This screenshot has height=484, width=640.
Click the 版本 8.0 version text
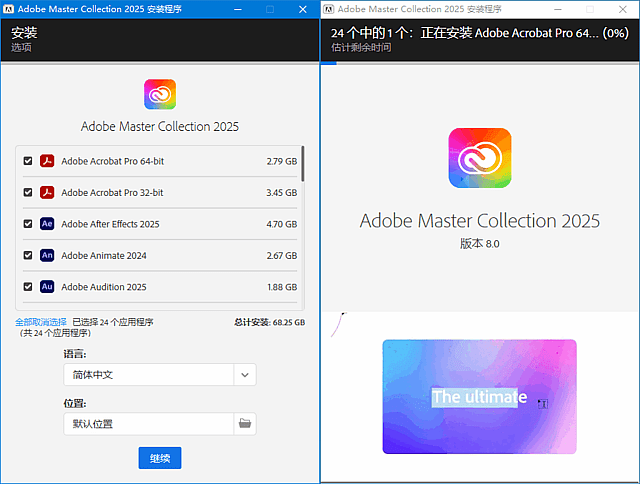click(x=480, y=244)
